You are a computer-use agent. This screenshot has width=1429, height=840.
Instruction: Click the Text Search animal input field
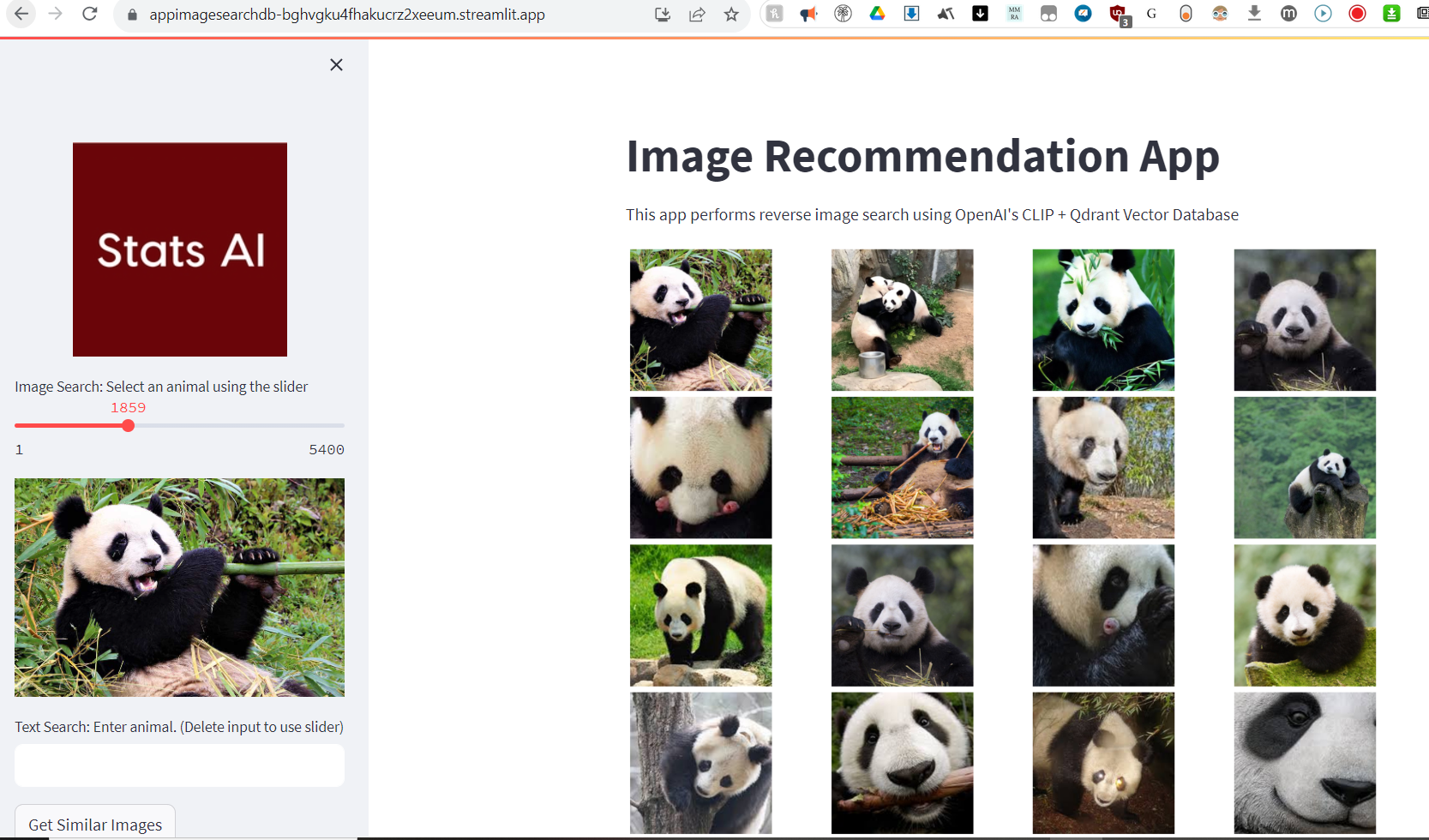tap(179, 765)
